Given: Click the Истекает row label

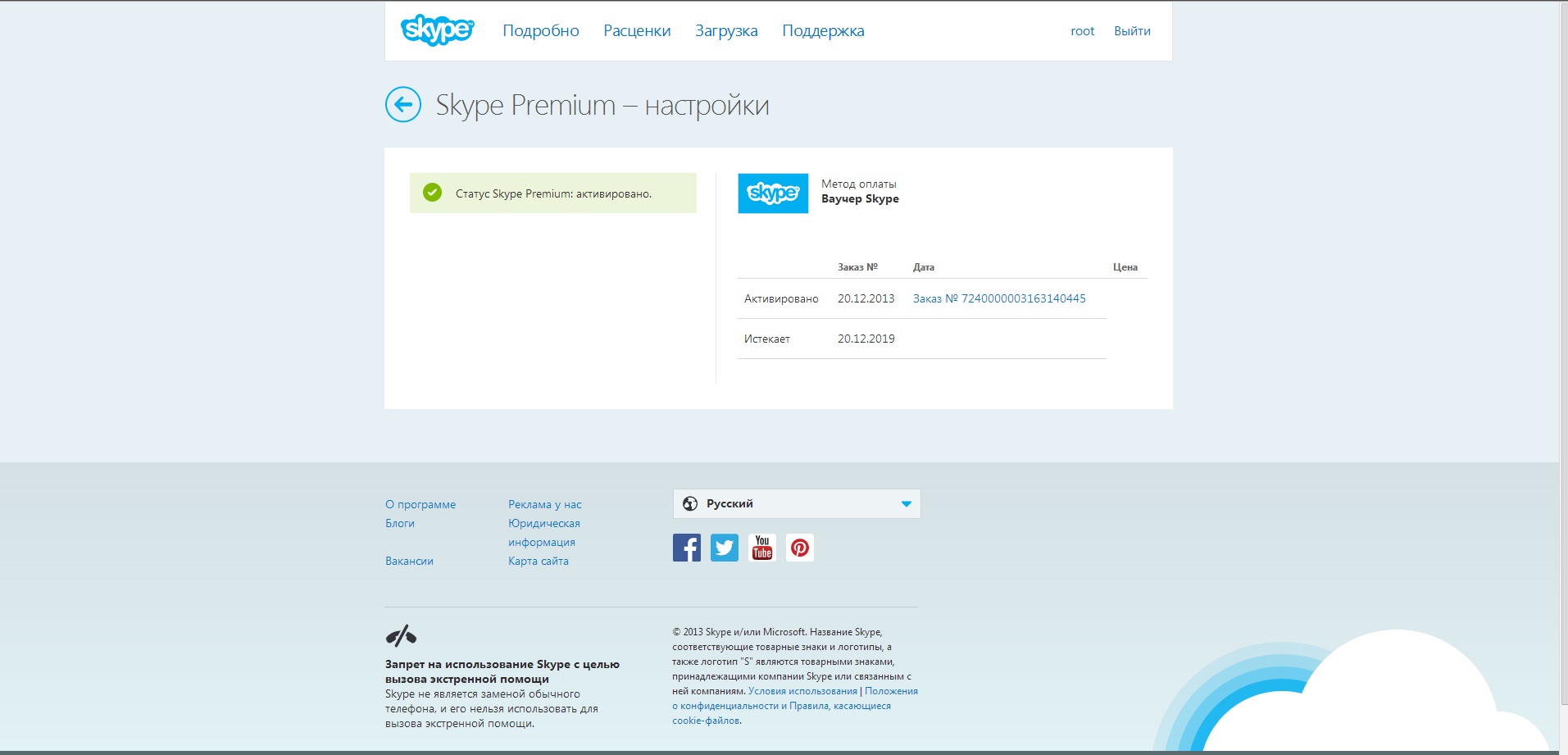Looking at the screenshot, I should click(x=767, y=339).
